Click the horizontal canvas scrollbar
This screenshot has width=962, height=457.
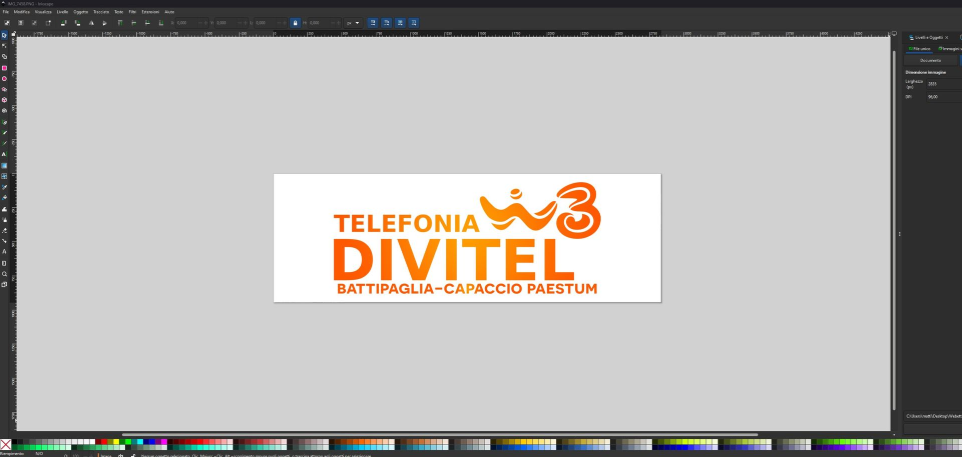(x=439, y=435)
